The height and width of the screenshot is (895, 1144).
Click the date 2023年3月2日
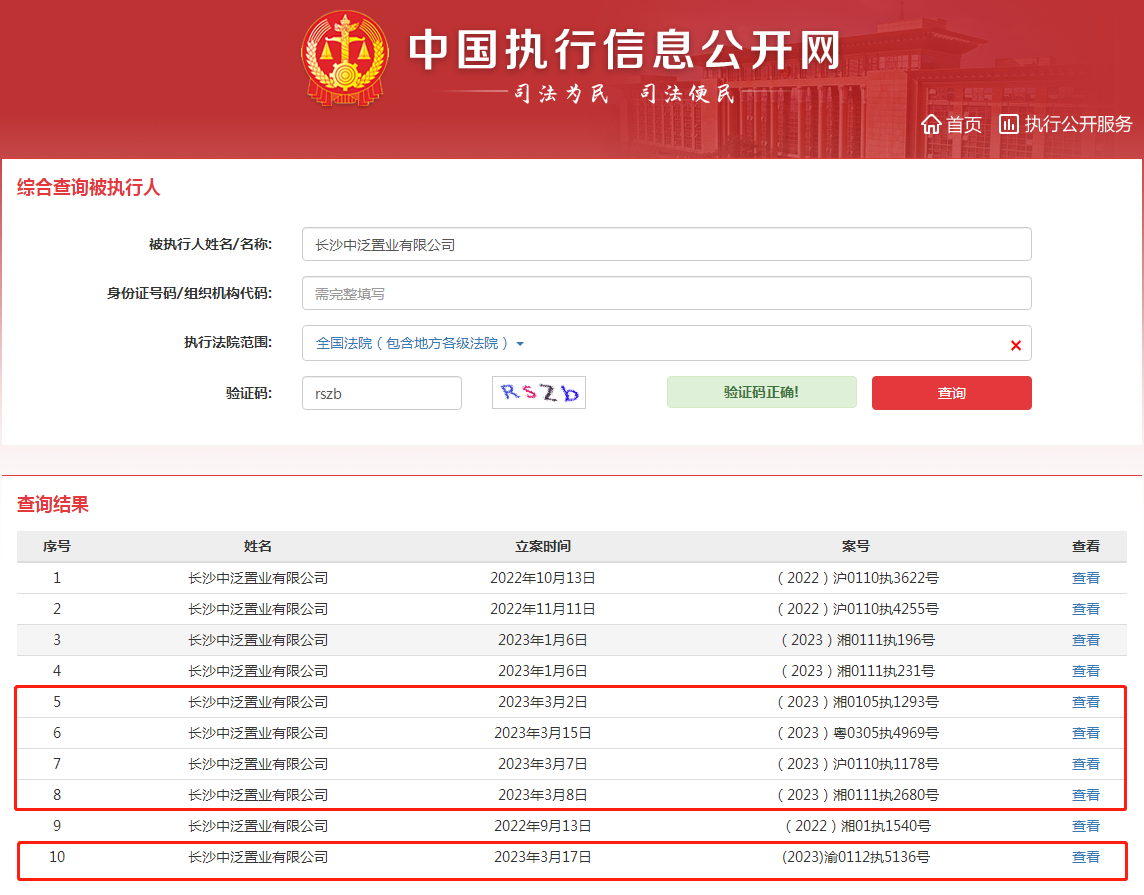tap(543, 702)
